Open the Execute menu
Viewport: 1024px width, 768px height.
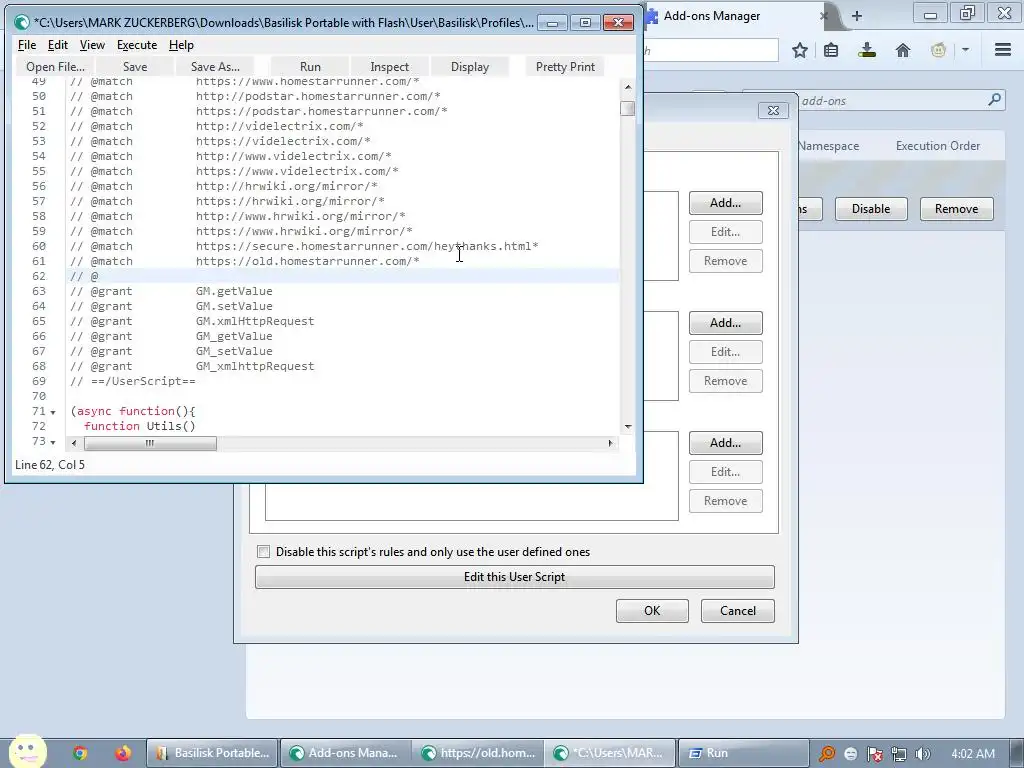tap(136, 45)
